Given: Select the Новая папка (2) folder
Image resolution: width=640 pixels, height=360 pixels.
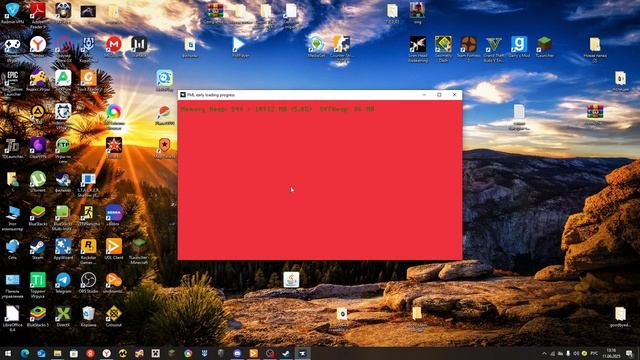Looking at the screenshot, I should (595, 49).
